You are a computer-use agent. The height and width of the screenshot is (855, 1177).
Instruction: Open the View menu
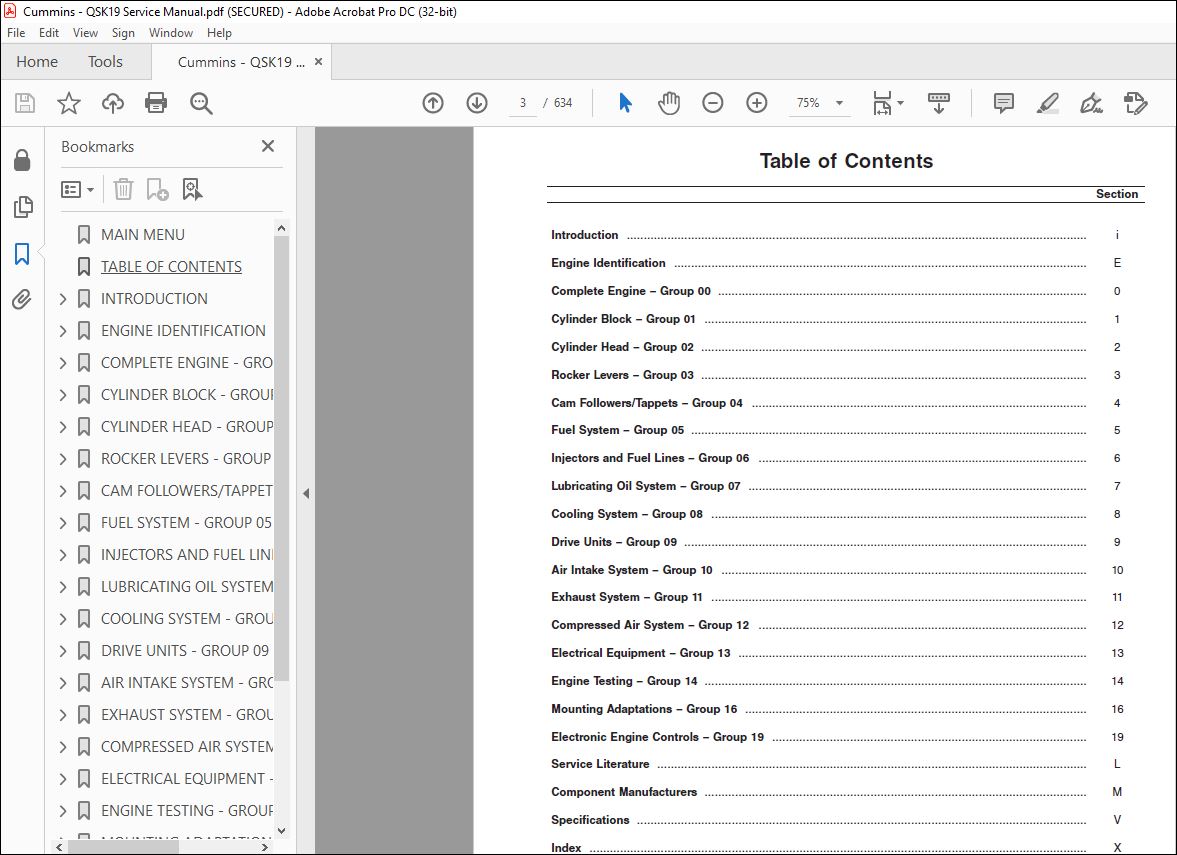tap(85, 33)
